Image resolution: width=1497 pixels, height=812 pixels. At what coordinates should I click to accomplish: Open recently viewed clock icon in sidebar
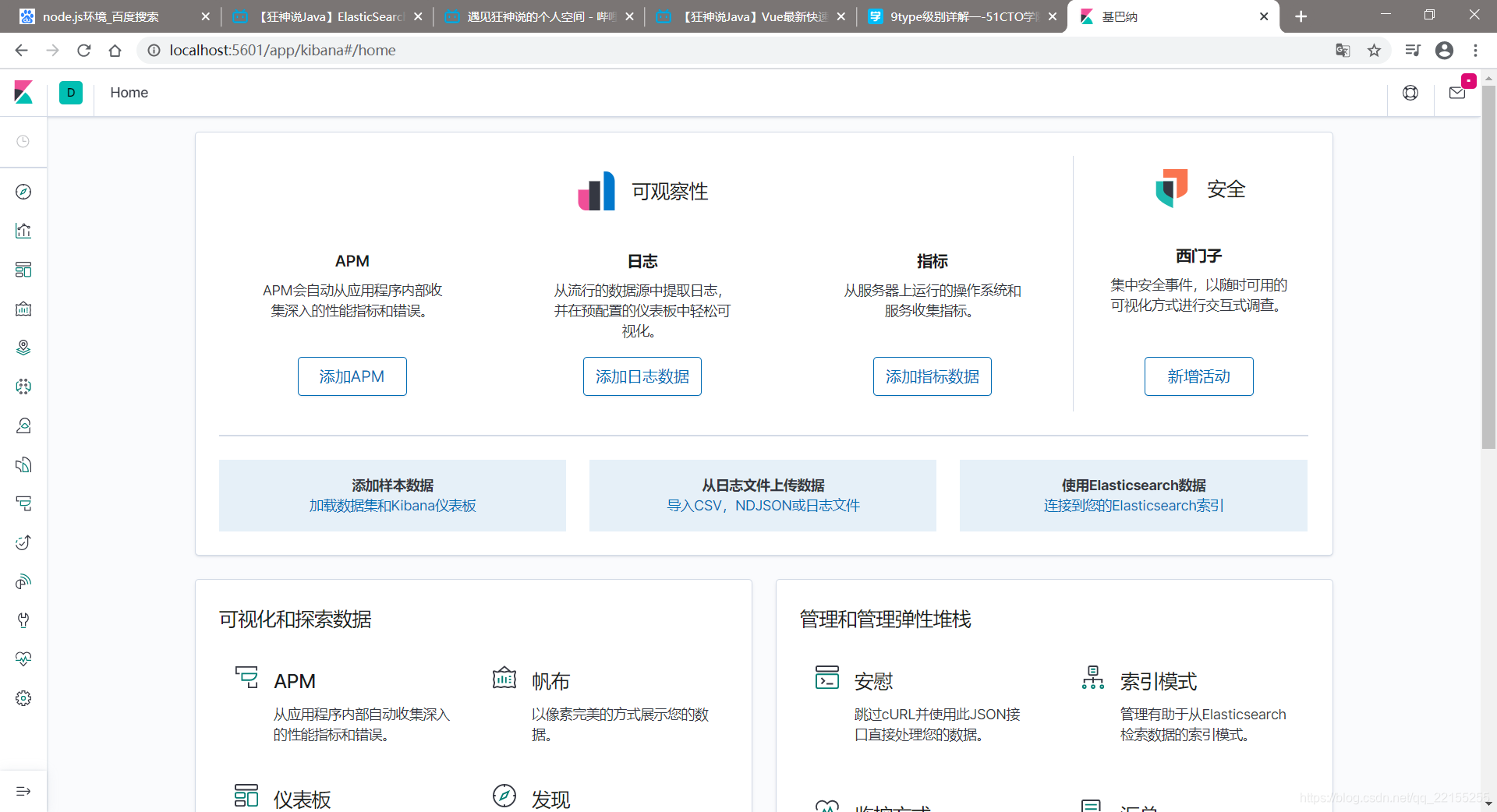pyautogui.click(x=23, y=141)
